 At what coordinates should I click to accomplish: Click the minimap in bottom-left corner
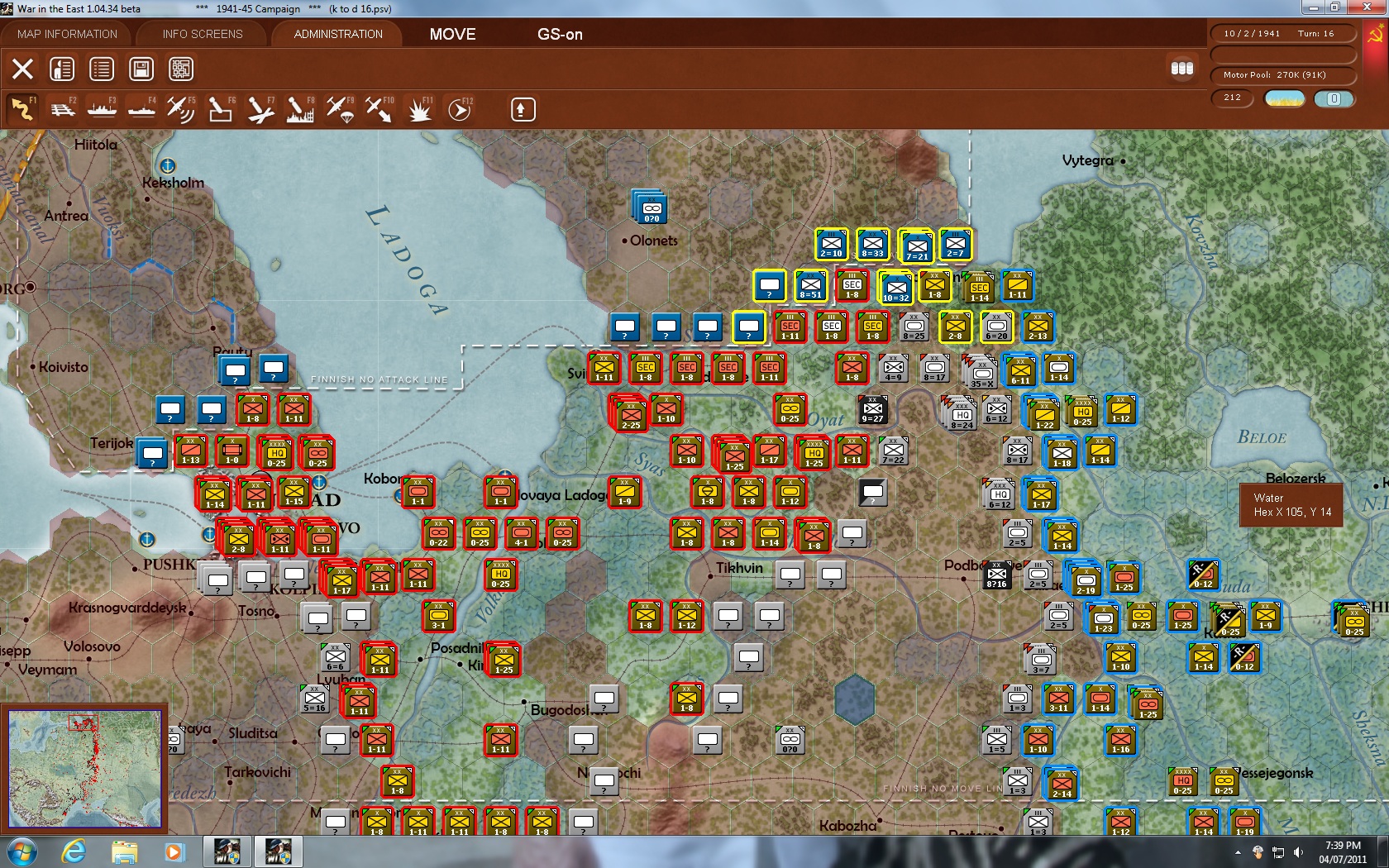coord(85,769)
